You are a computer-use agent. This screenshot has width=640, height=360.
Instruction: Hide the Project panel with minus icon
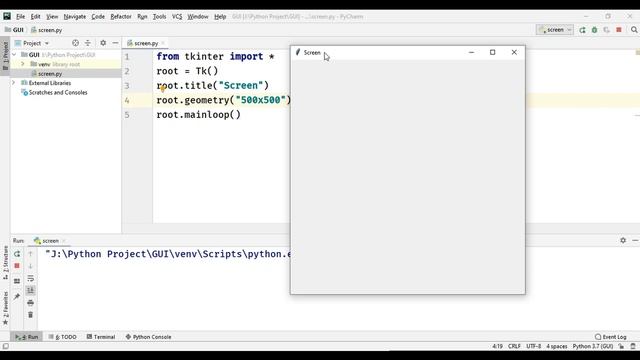pos(116,43)
